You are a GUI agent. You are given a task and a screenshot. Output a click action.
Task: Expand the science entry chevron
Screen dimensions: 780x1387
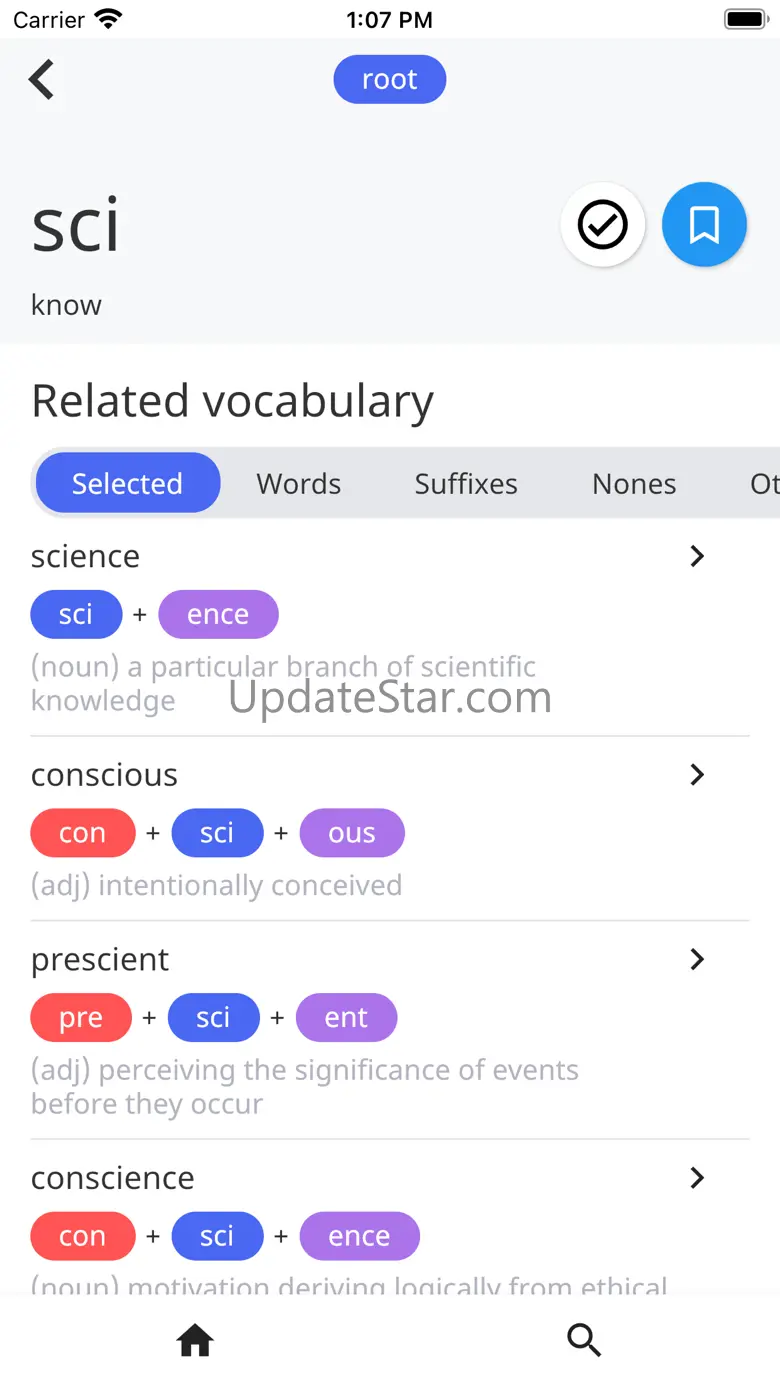coord(697,556)
